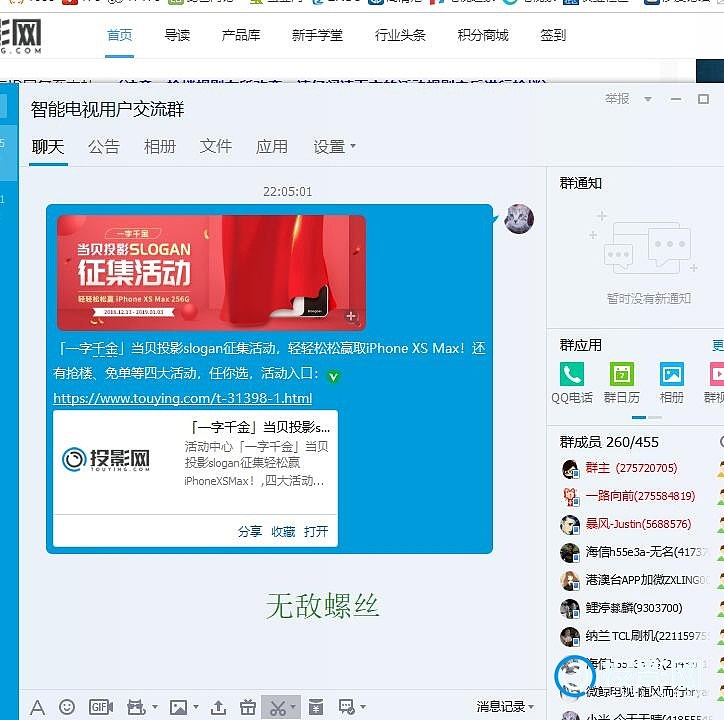
Task: Select member 港澳台APP加微ZXLING
Action: (x=647, y=580)
